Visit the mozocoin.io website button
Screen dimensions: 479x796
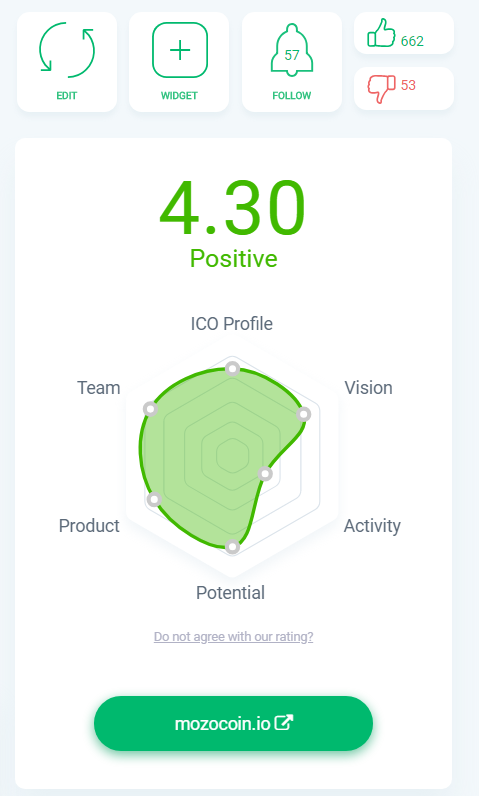coord(233,723)
